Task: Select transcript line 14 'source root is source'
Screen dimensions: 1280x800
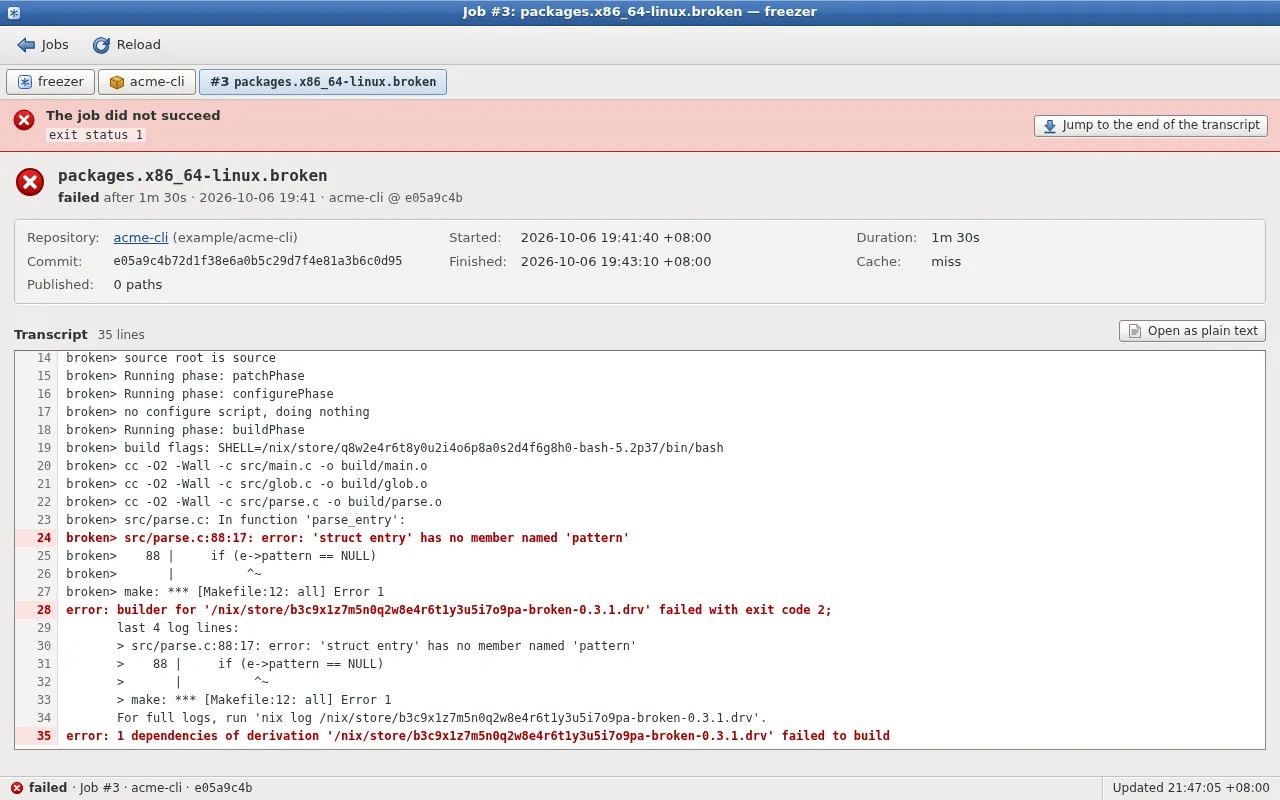Action: point(640,358)
